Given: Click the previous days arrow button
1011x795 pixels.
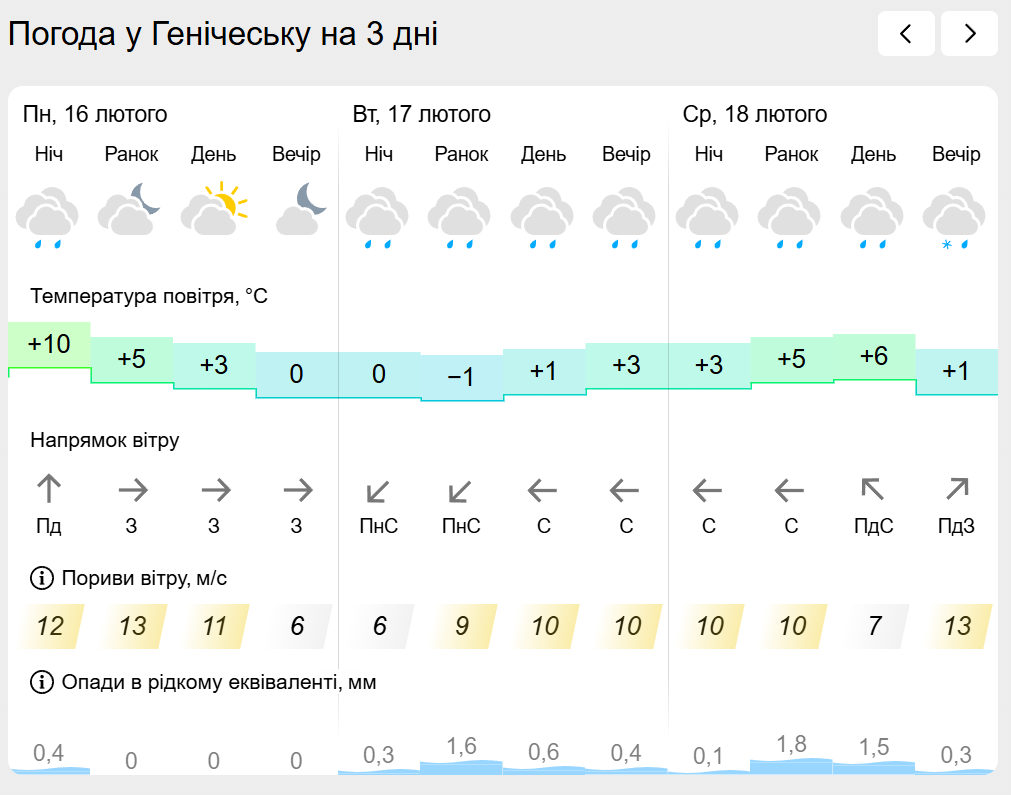Looking at the screenshot, I should [906, 34].
